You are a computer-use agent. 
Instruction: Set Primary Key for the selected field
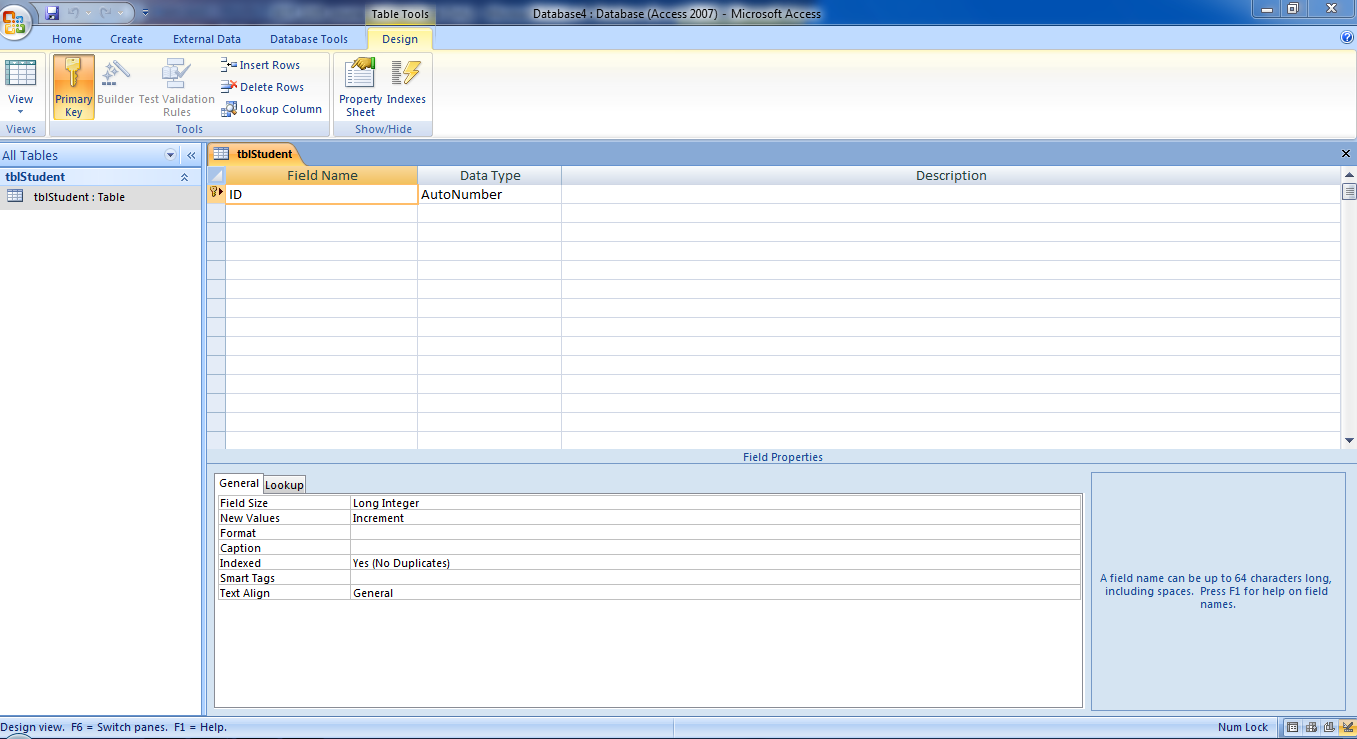(73, 87)
